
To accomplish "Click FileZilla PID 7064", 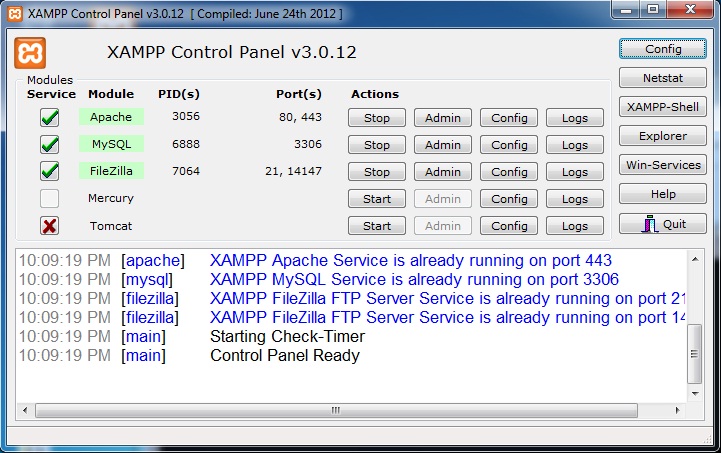I will point(186,171).
